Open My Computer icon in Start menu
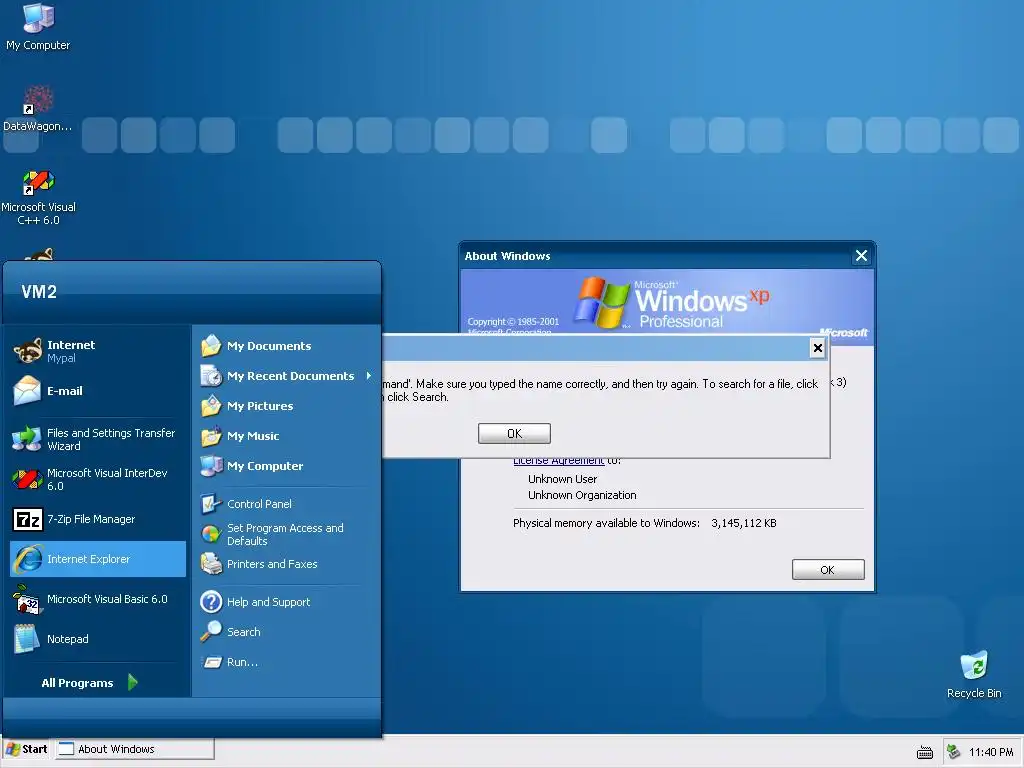The width and height of the screenshot is (1024, 768). 211,466
